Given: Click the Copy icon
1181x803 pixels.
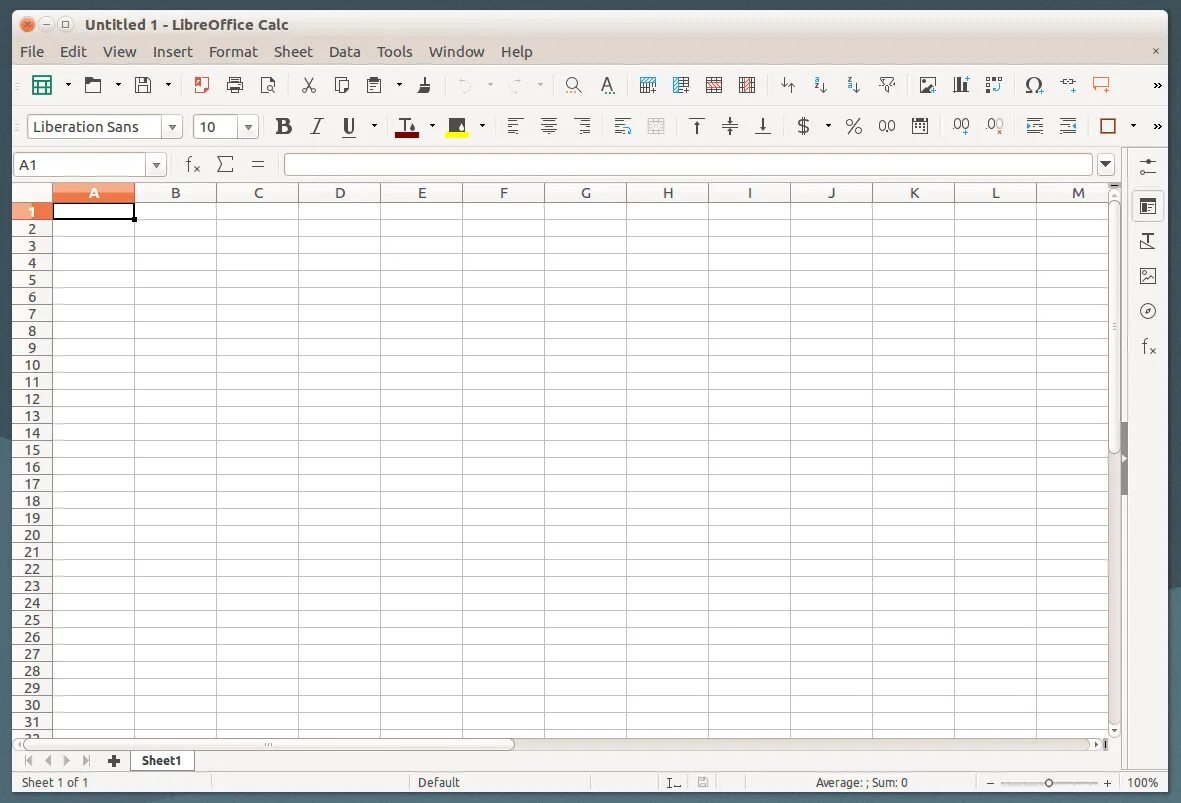Looking at the screenshot, I should click(x=341, y=85).
